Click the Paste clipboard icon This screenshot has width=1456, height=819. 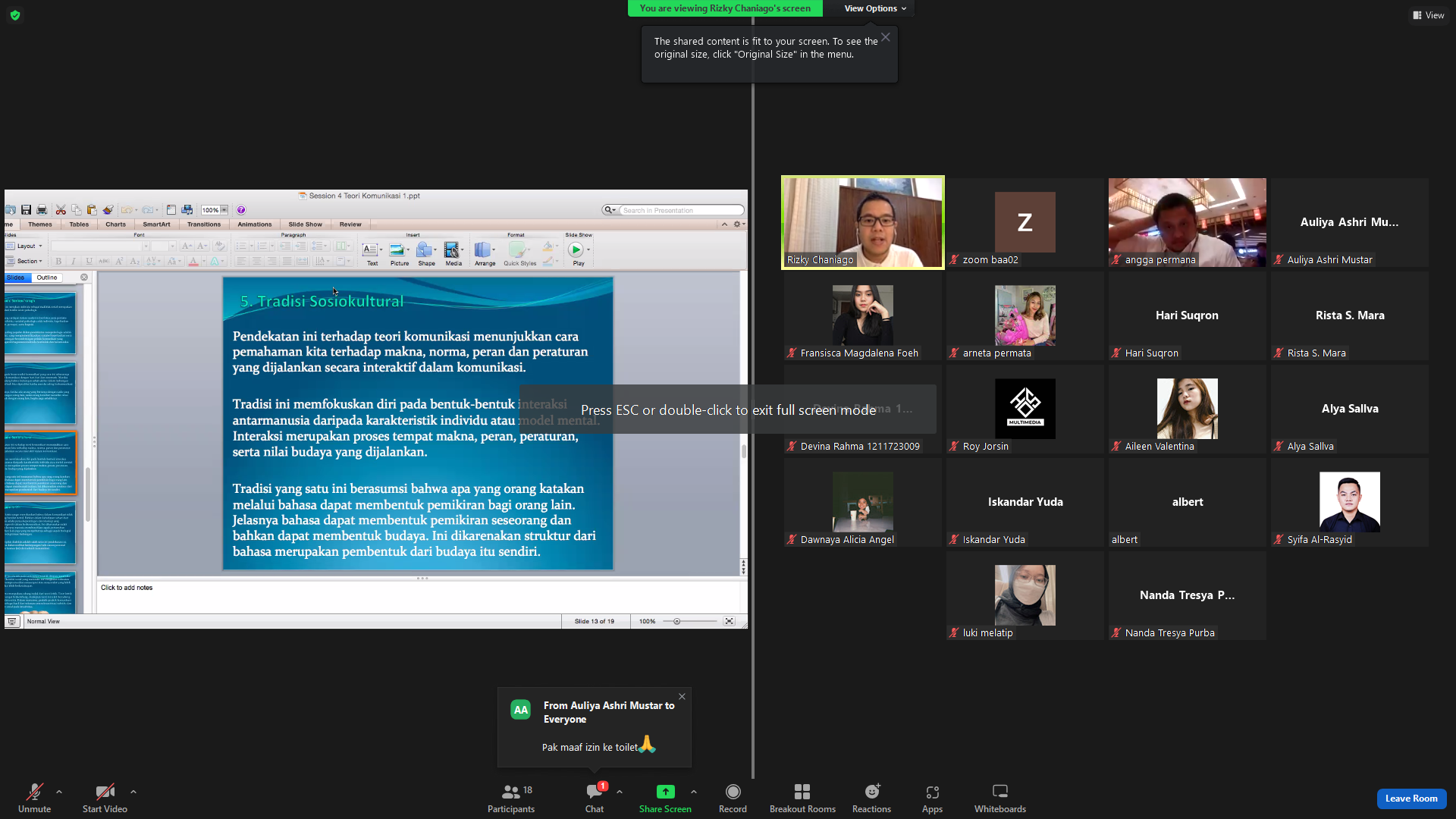pos(92,210)
